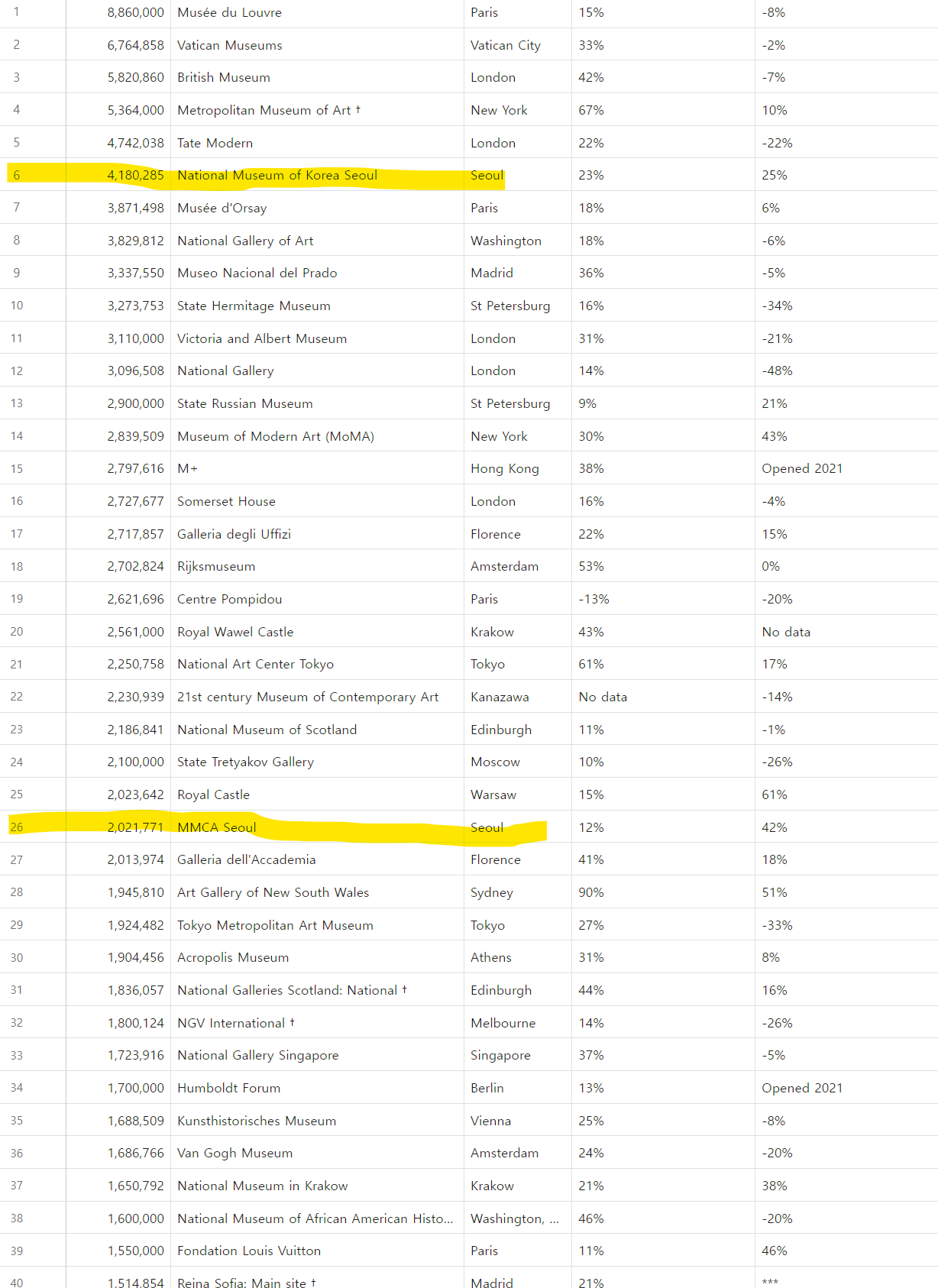Click the Hong Kong city cell for M+

click(x=505, y=469)
